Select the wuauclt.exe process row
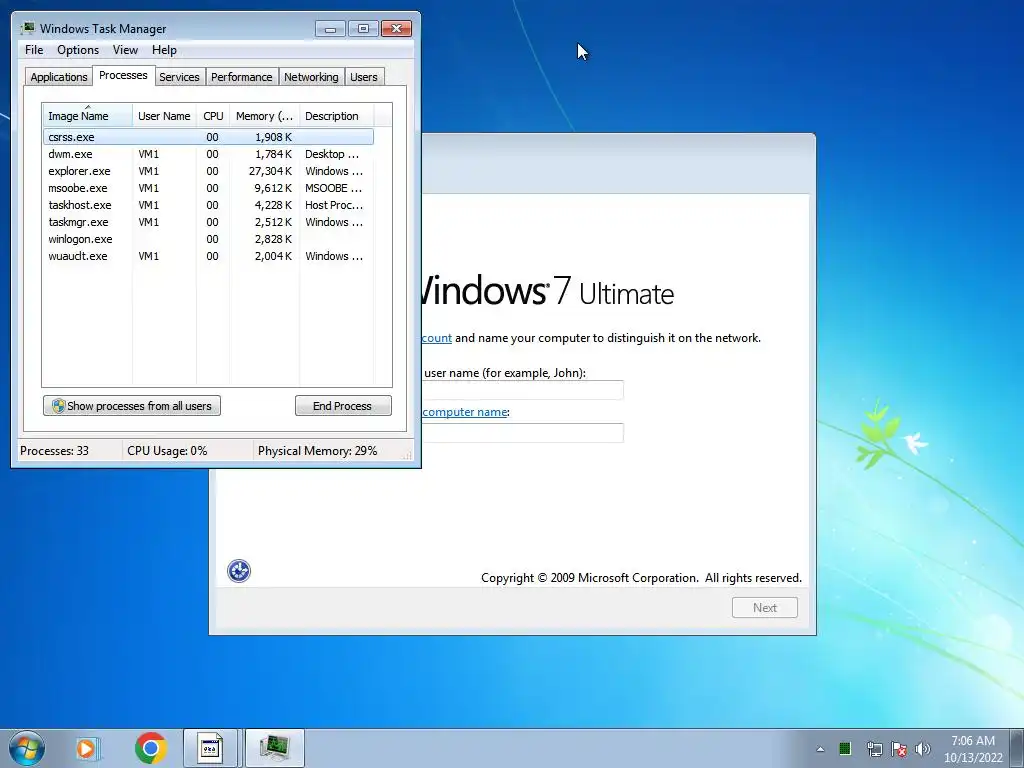Screen dimensions: 1024x768 (x=208, y=256)
